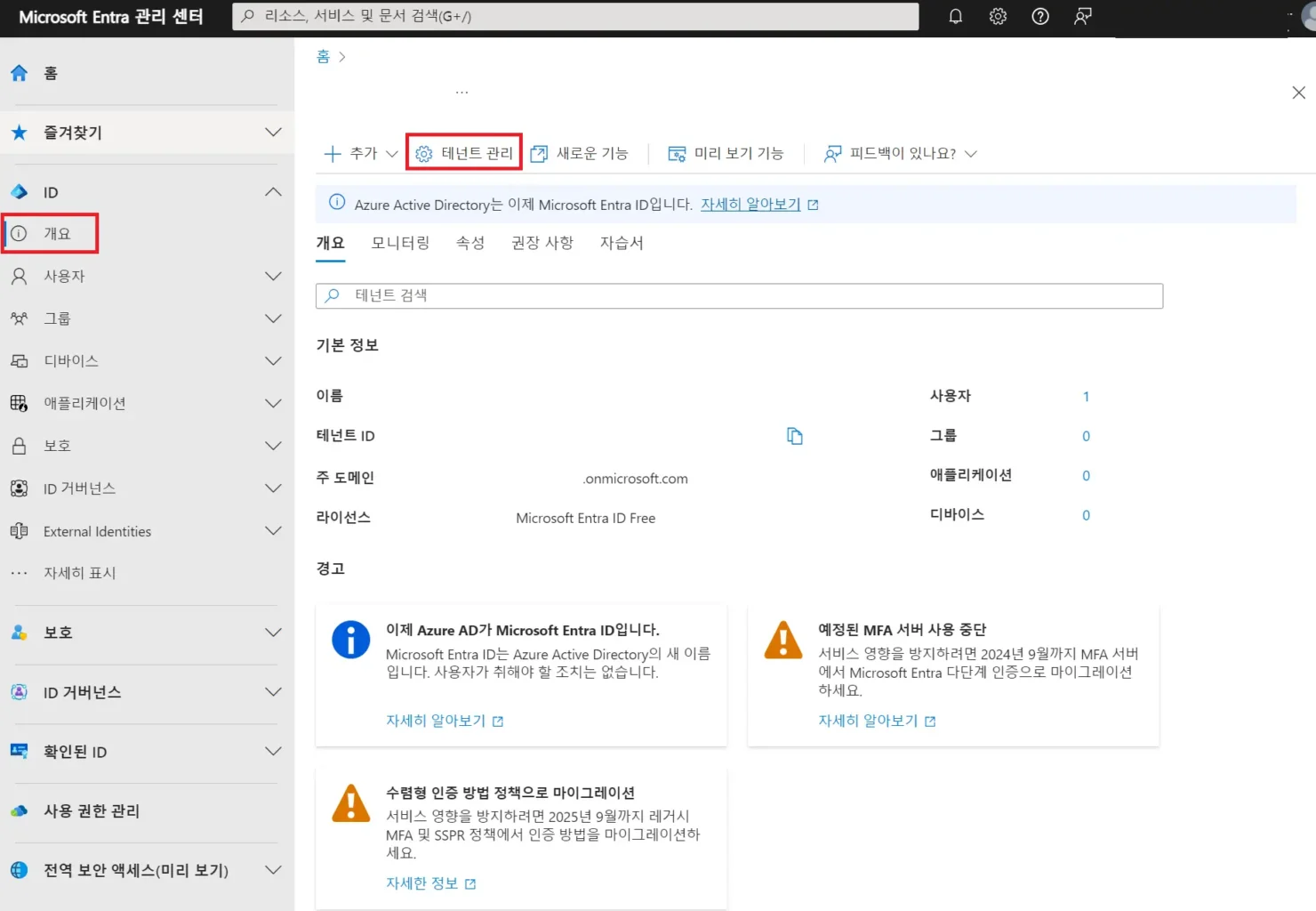
Task: Open 미리 보기 기능 in toolbar
Action: pyautogui.click(x=726, y=153)
